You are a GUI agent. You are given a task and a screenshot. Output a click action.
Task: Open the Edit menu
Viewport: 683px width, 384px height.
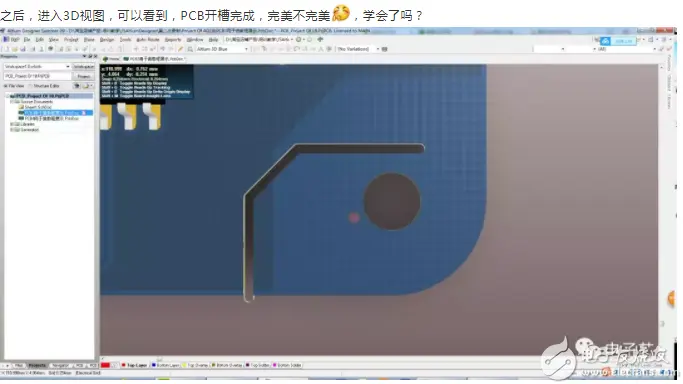click(40, 40)
